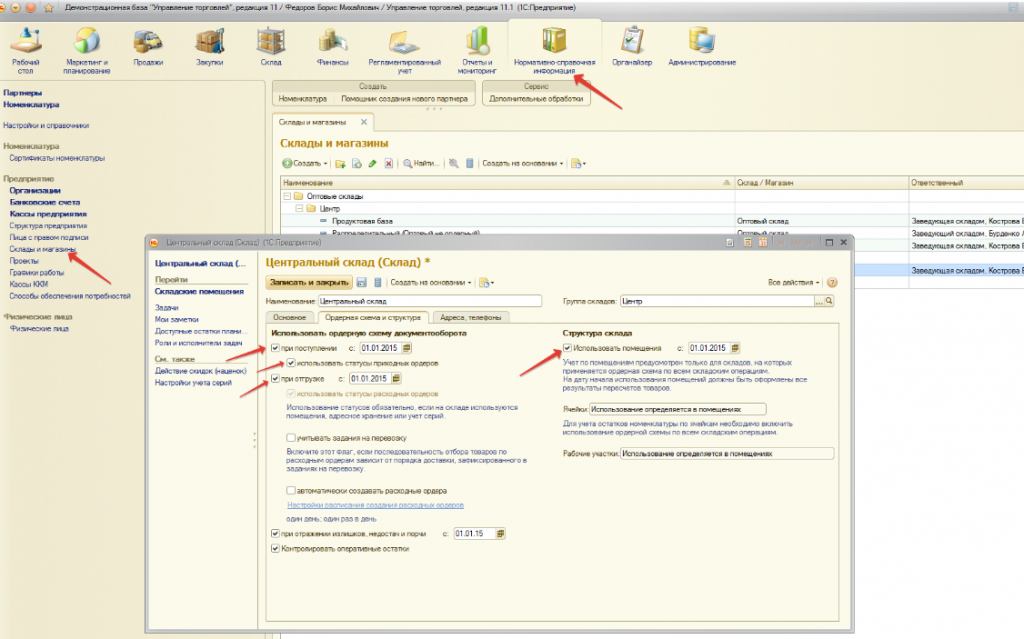Open the Закупки section
The width and height of the screenshot is (1024, 639).
tap(210, 47)
